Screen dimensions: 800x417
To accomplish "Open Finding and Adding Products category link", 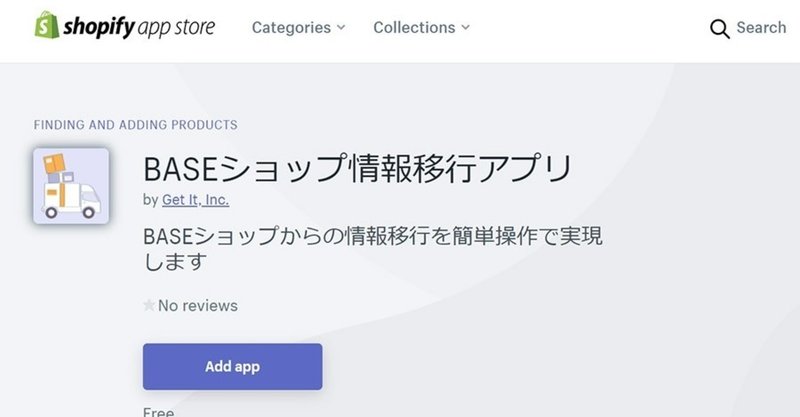I will point(136,125).
